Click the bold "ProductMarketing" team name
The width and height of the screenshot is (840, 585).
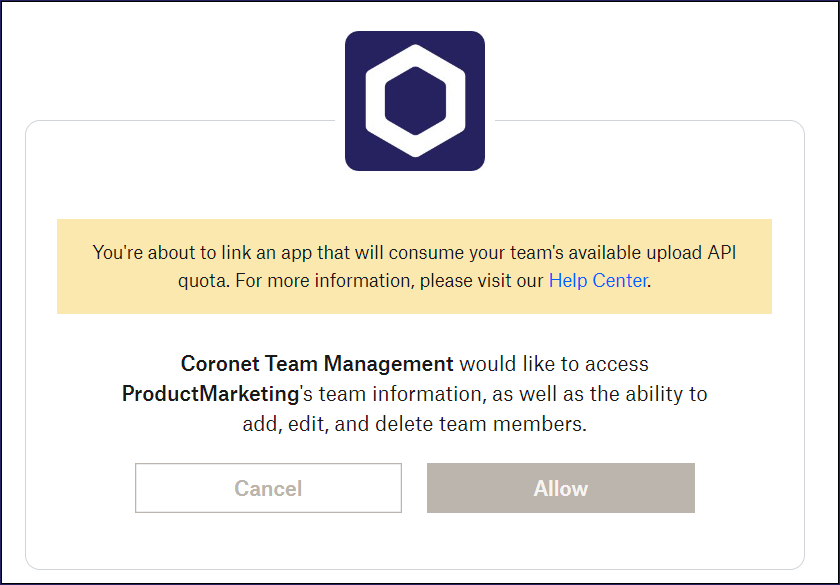(x=210, y=394)
